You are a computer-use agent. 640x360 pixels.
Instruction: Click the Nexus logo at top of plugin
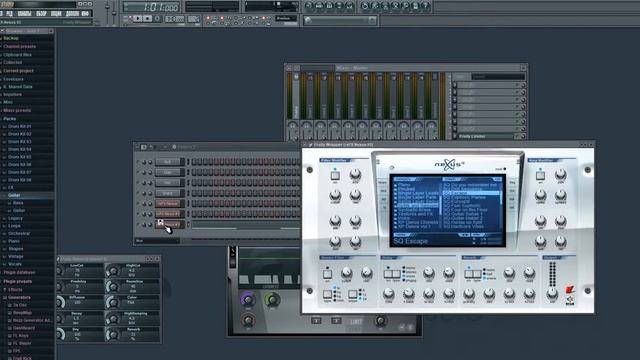[x=449, y=164]
